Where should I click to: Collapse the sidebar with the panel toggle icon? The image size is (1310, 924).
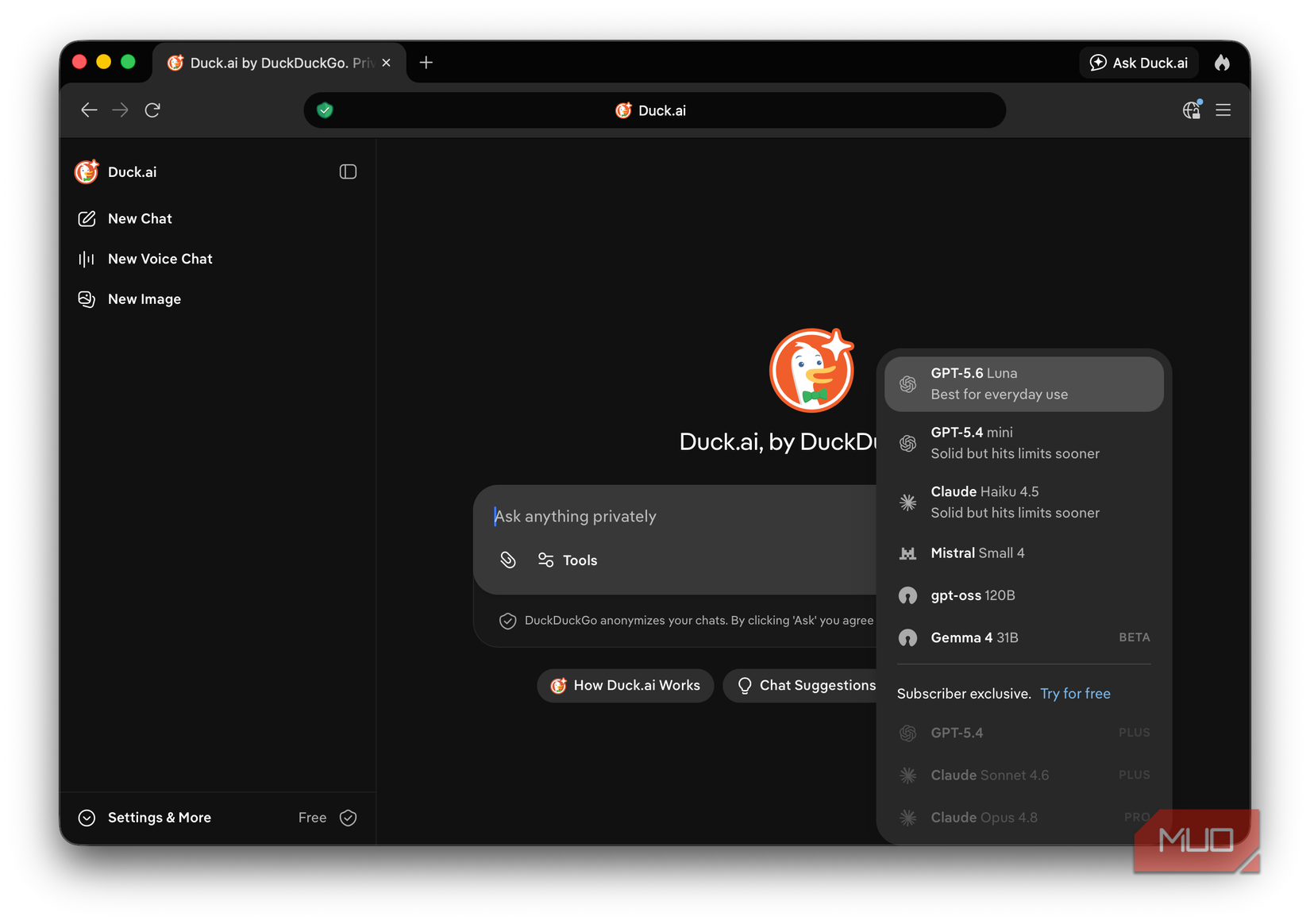pyautogui.click(x=348, y=171)
